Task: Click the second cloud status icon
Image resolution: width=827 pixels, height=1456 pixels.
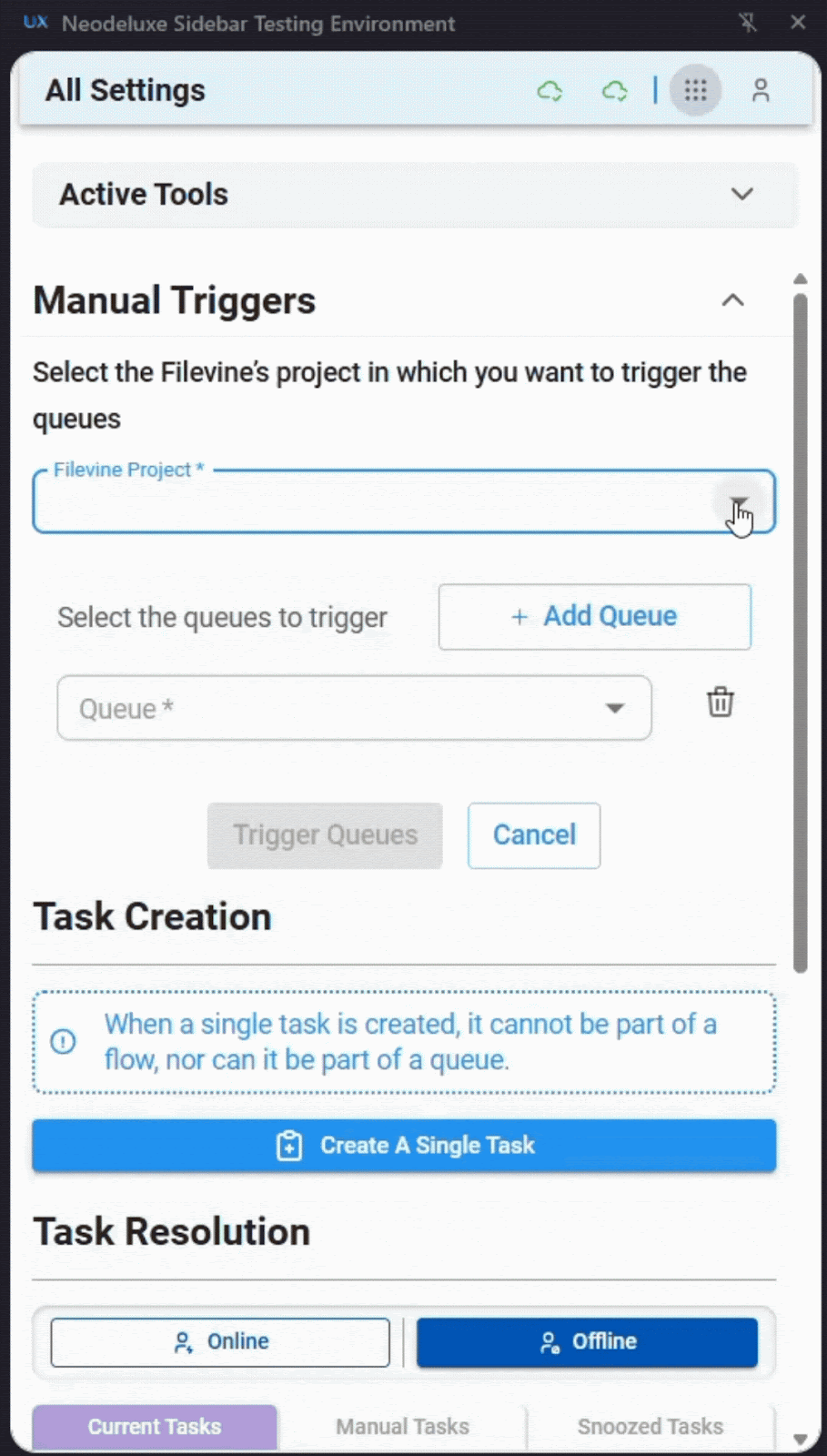Action: click(615, 91)
